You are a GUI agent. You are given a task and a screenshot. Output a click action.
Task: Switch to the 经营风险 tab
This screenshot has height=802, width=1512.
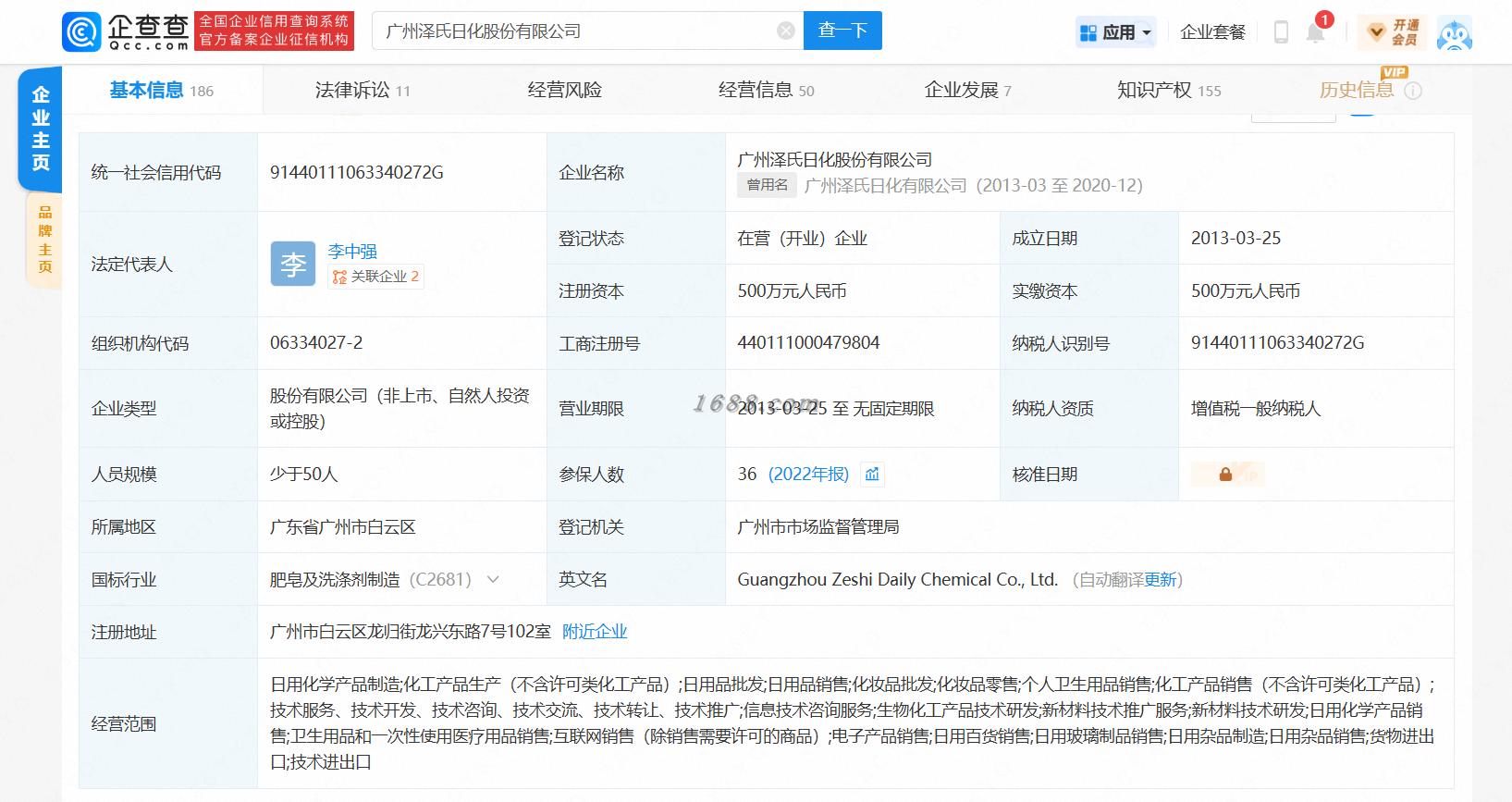564,90
